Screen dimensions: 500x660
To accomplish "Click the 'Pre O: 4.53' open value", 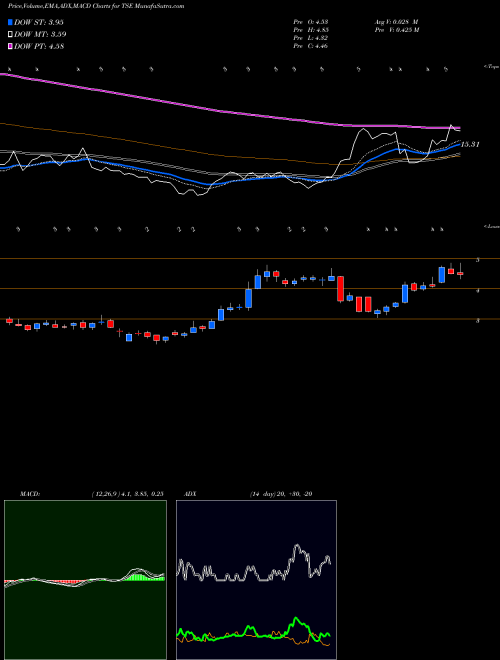I will coord(311,22).
